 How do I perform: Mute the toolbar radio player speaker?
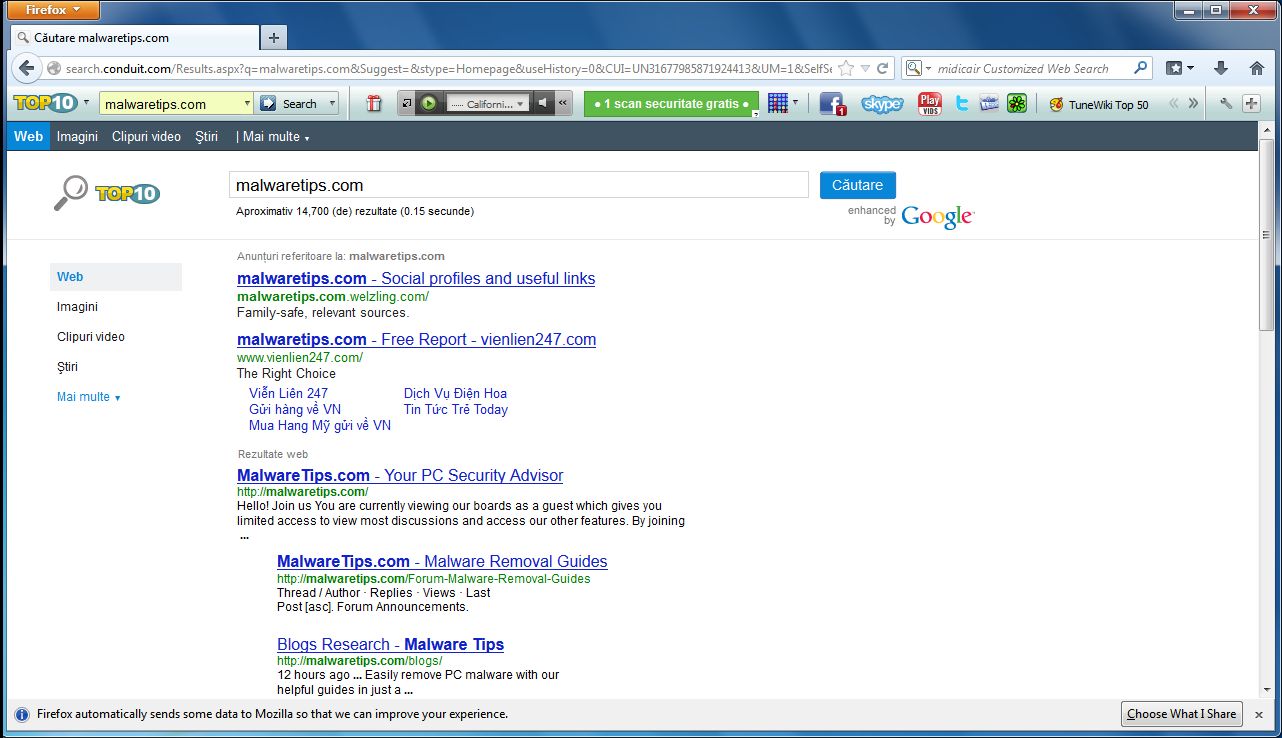(543, 103)
